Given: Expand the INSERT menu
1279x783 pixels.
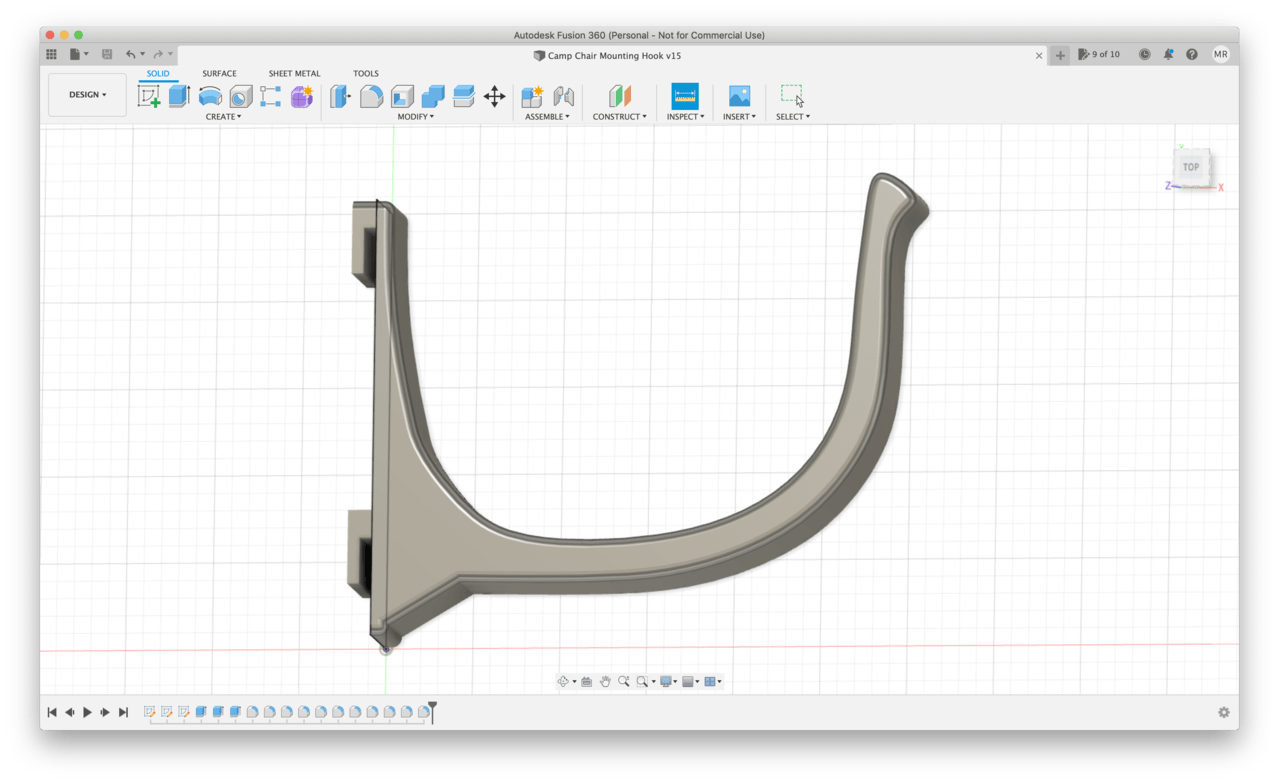Looking at the screenshot, I should (x=739, y=117).
